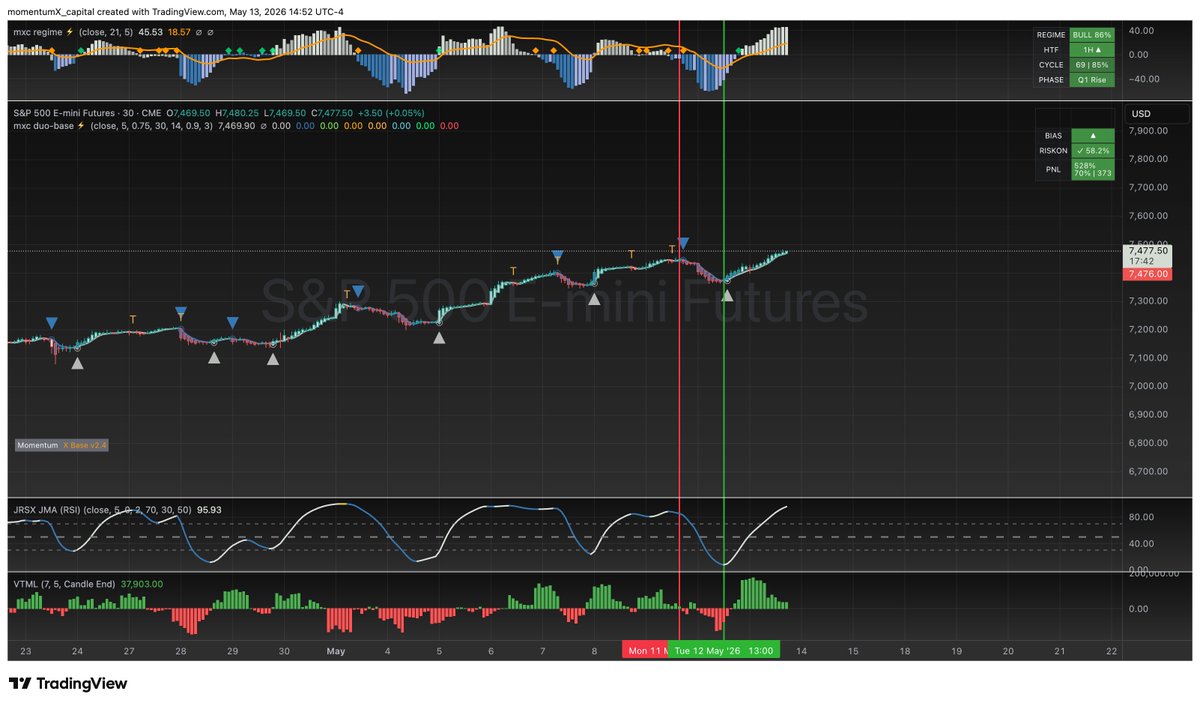Screen dimensions: 1200x706
Task: Open the mxc duo-base indicator legend title
Action: [x=43, y=126]
